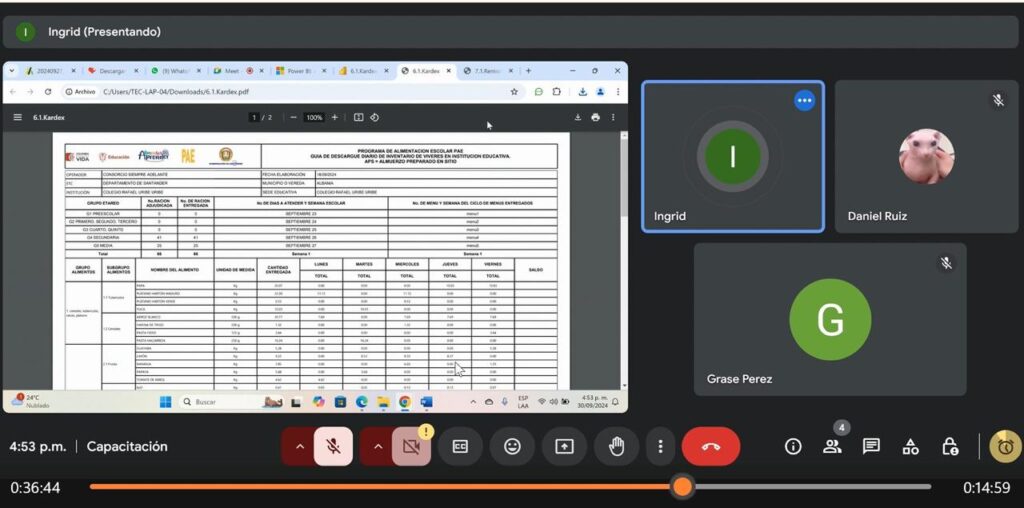Raise your hand in the meeting
Screen dimensions: 1024x508
pos(616,447)
